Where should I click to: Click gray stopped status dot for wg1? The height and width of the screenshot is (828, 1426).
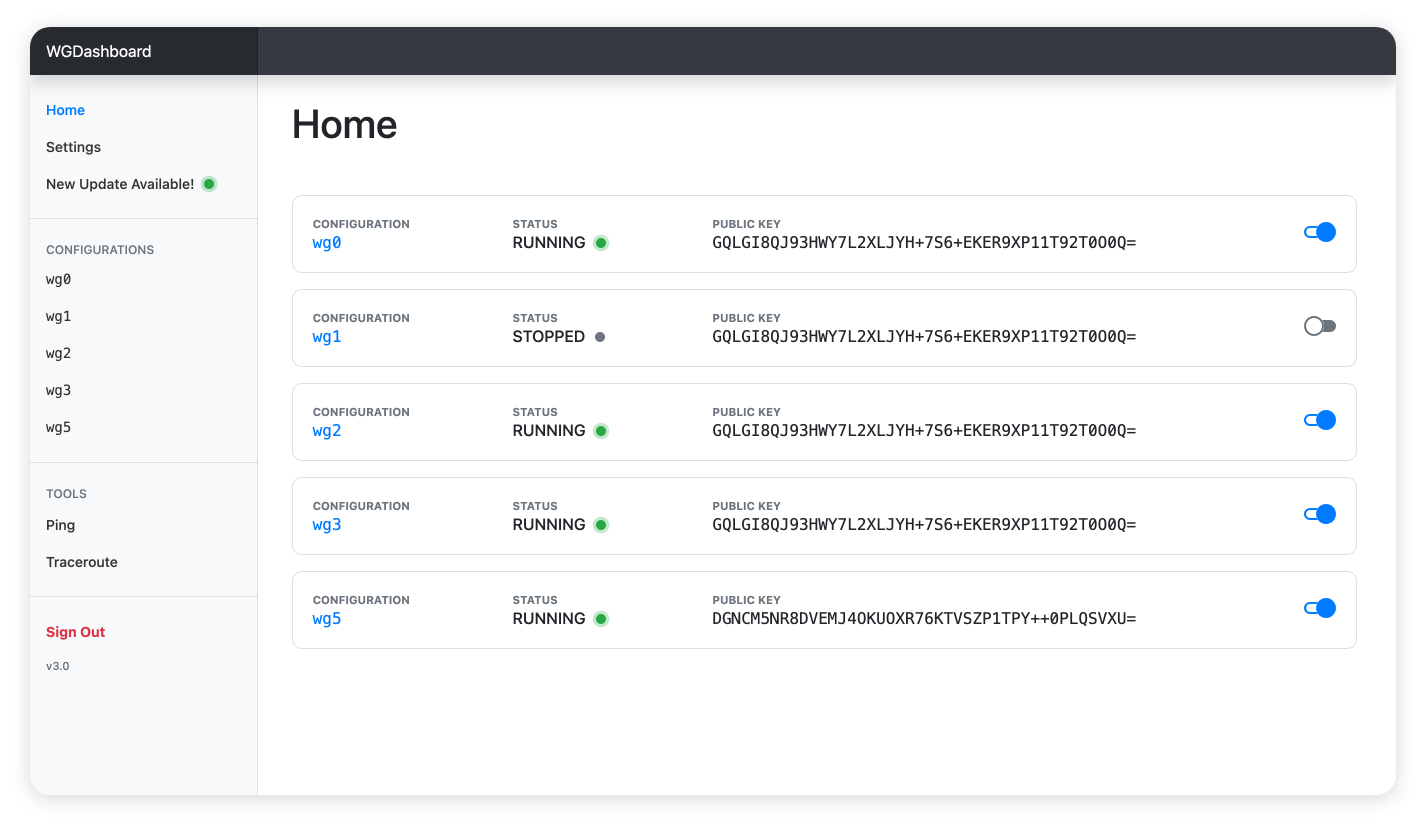(600, 337)
